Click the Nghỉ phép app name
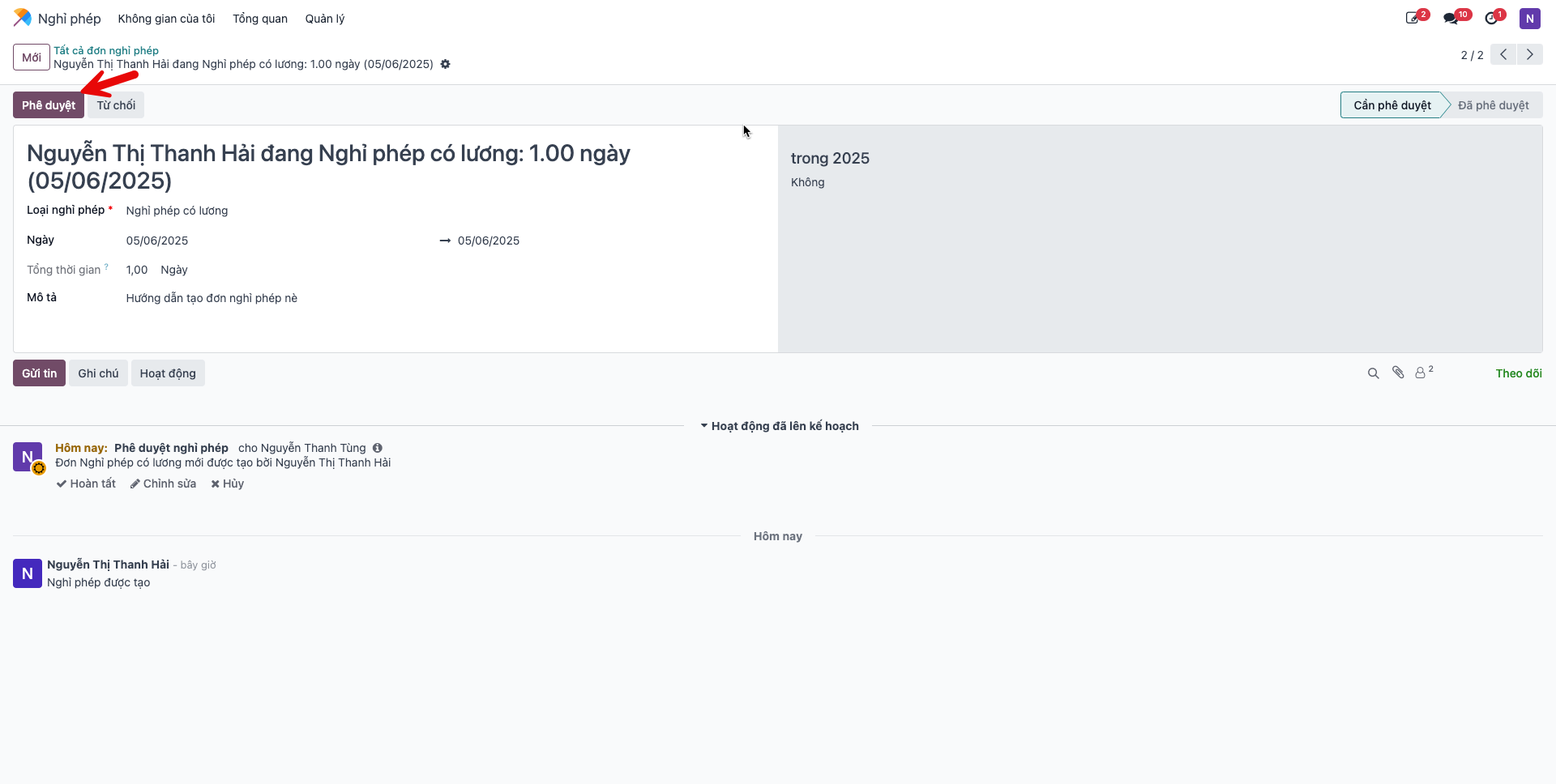This screenshot has height=784, width=1556. tap(69, 19)
